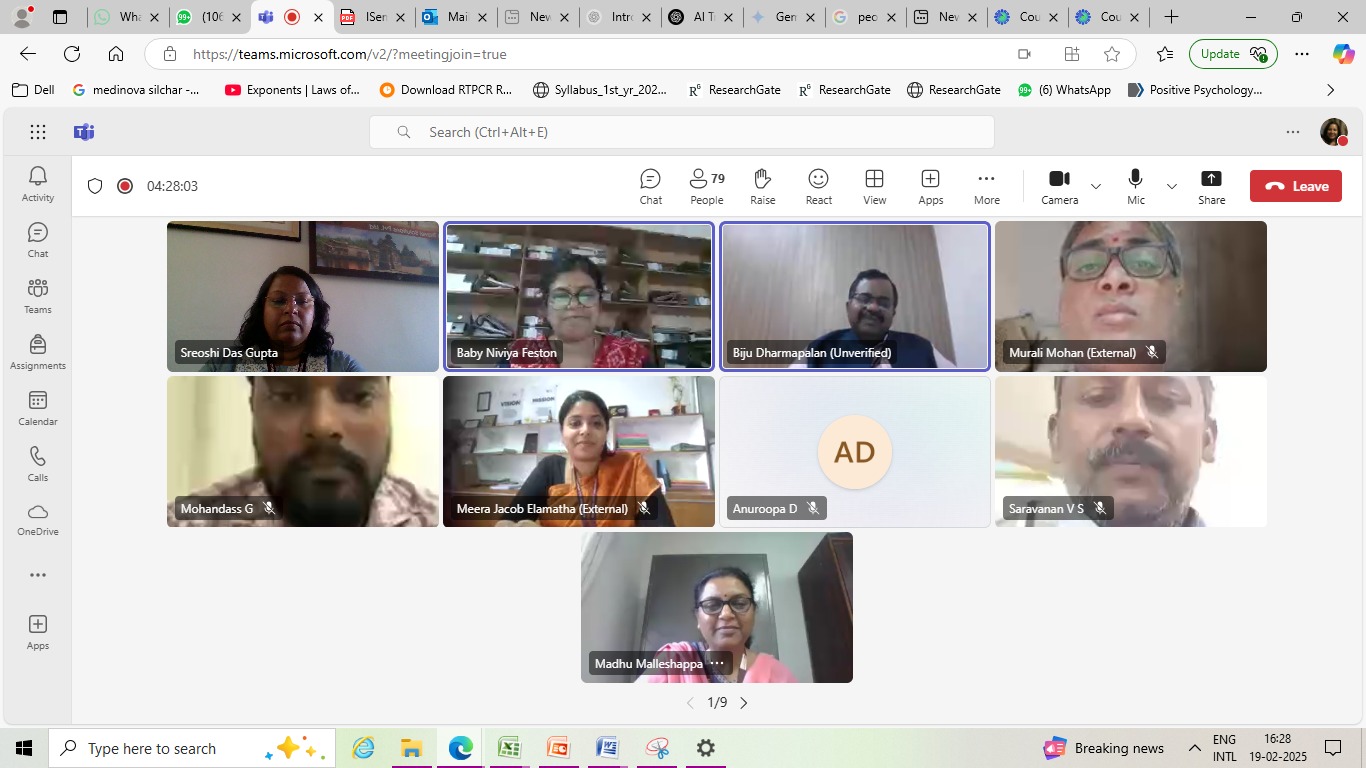This screenshot has height=768, width=1366.
Task: Switch to the Gemini browser tab
Action: pyautogui.click(x=784, y=17)
